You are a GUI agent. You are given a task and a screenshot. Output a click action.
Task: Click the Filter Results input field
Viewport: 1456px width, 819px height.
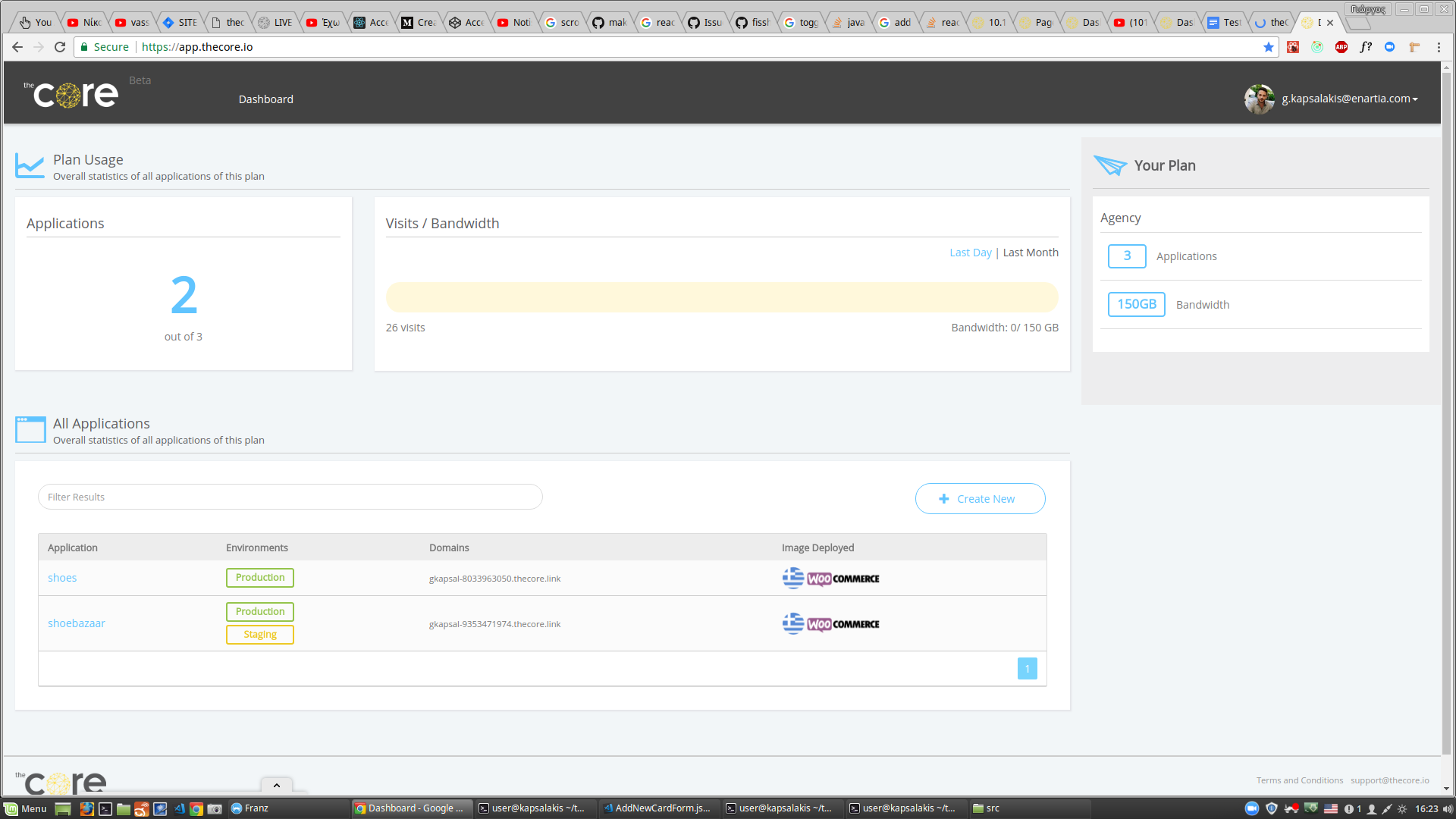click(x=290, y=497)
